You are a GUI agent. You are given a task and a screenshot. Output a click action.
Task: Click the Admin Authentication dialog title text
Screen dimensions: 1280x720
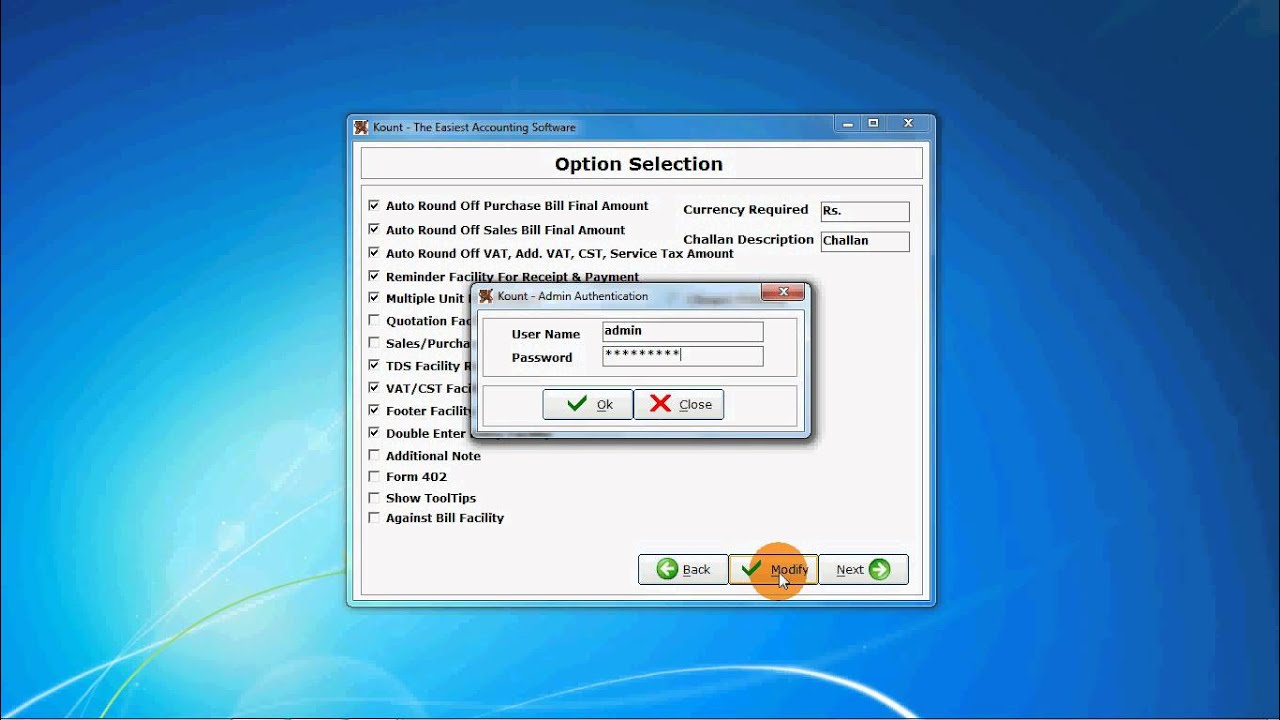(x=573, y=296)
